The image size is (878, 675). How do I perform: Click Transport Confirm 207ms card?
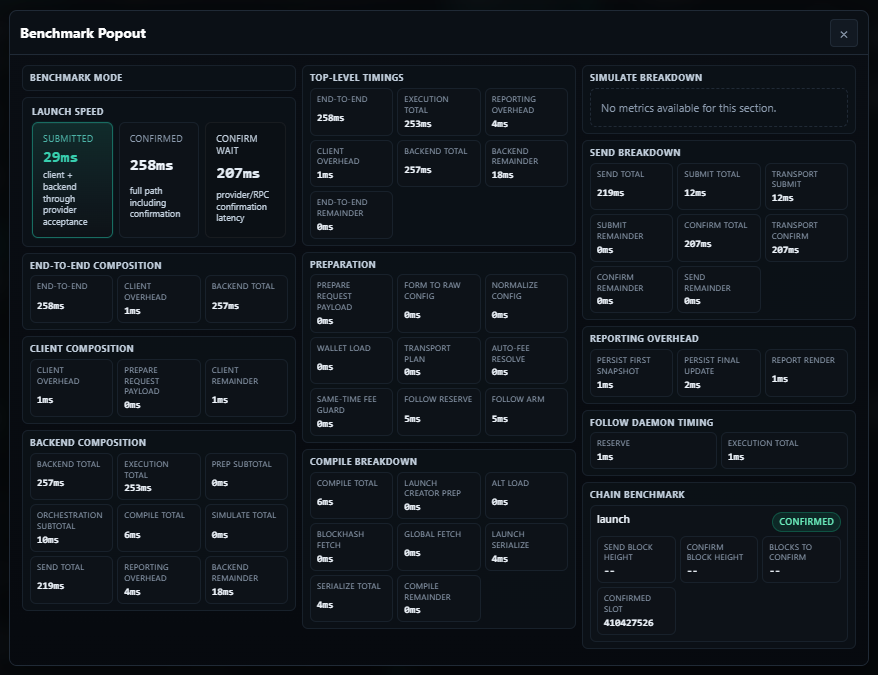pyautogui.click(x=806, y=238)
